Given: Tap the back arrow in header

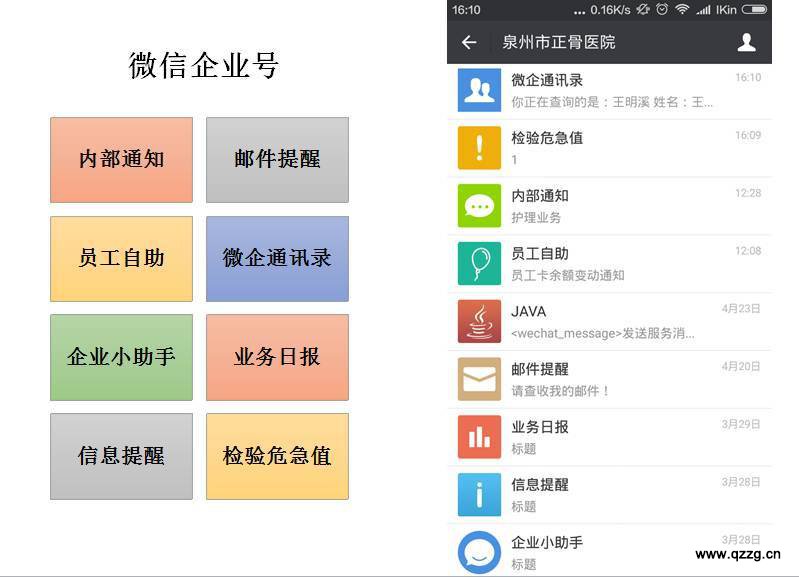Looking at the screenshot, I should [469, 42].
